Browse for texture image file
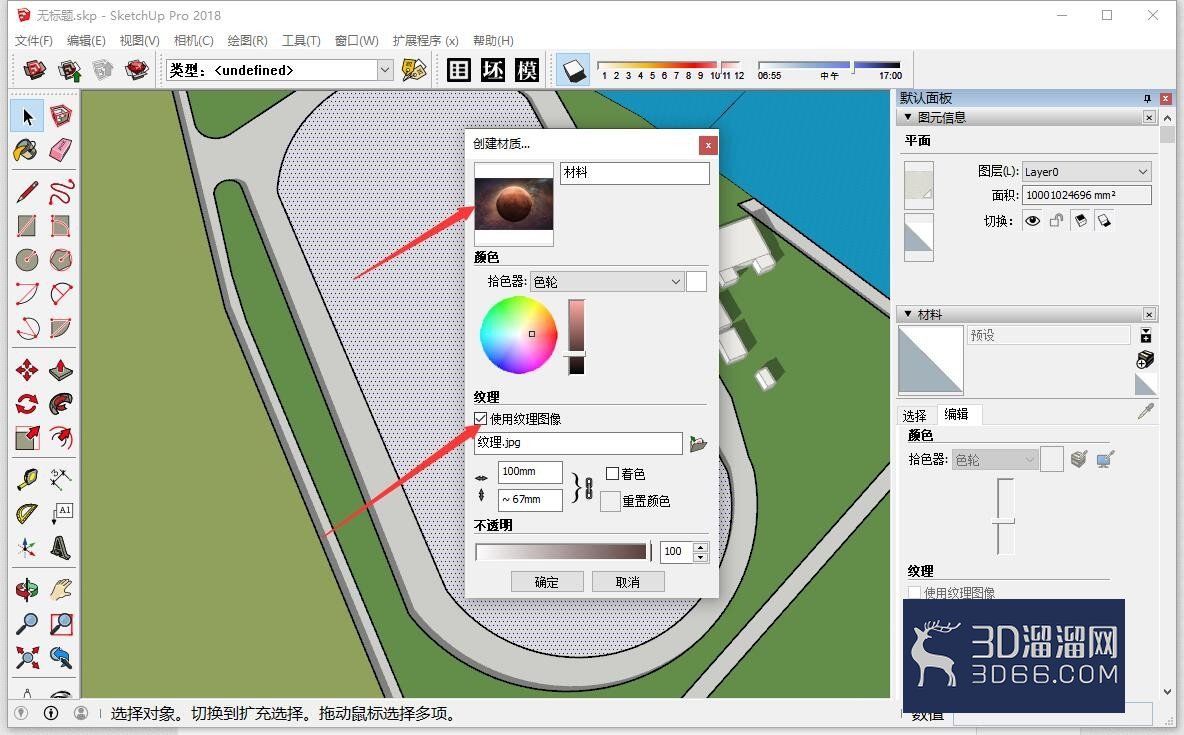This screenshot has width=1184, height=735. click(x=698, y=443)
